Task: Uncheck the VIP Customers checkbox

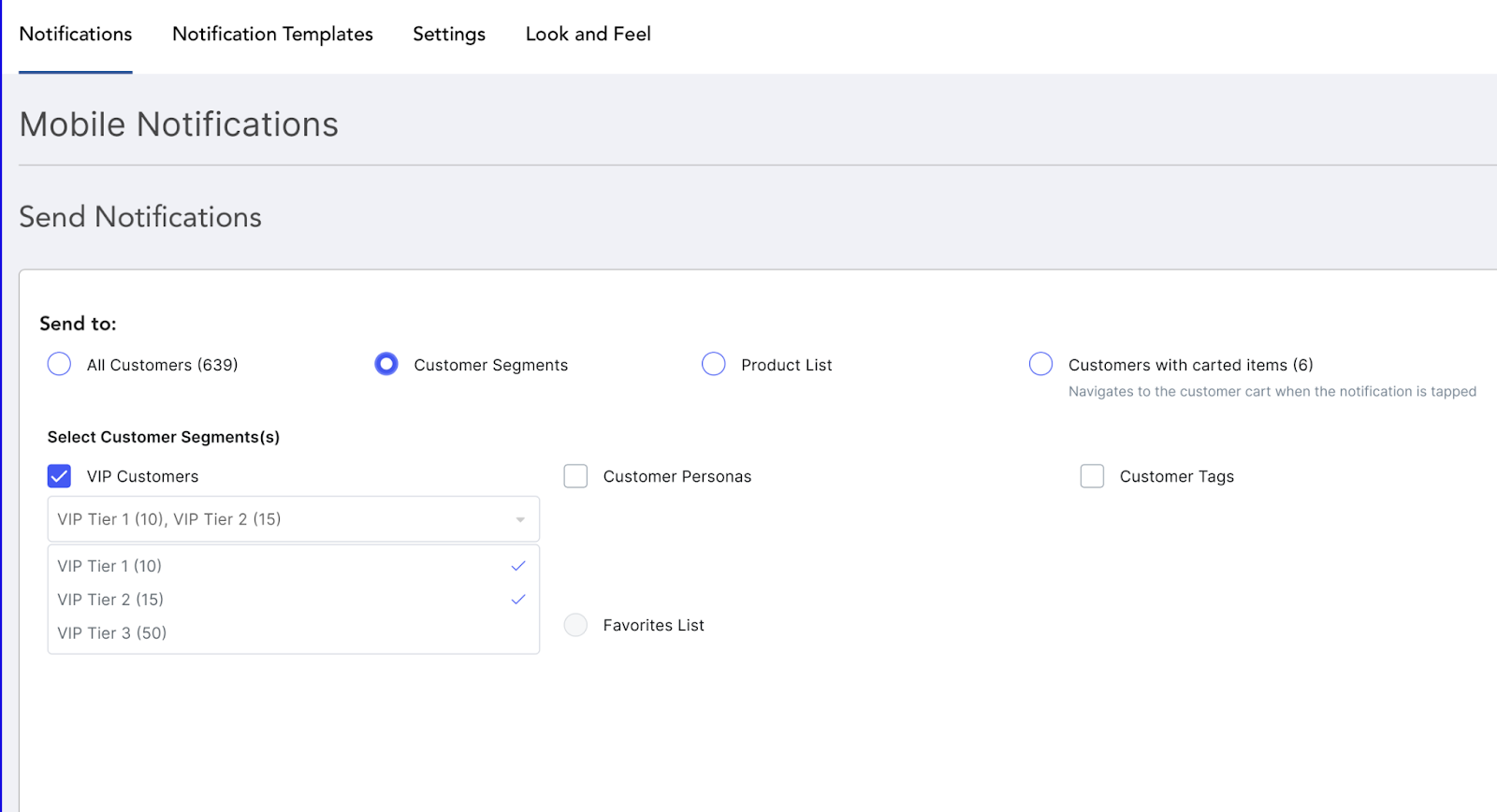Action: click(59, 476)
